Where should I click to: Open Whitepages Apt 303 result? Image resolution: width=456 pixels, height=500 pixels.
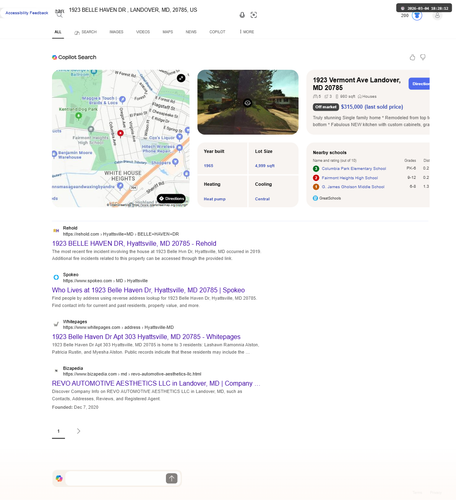click(x=146, y=337)
